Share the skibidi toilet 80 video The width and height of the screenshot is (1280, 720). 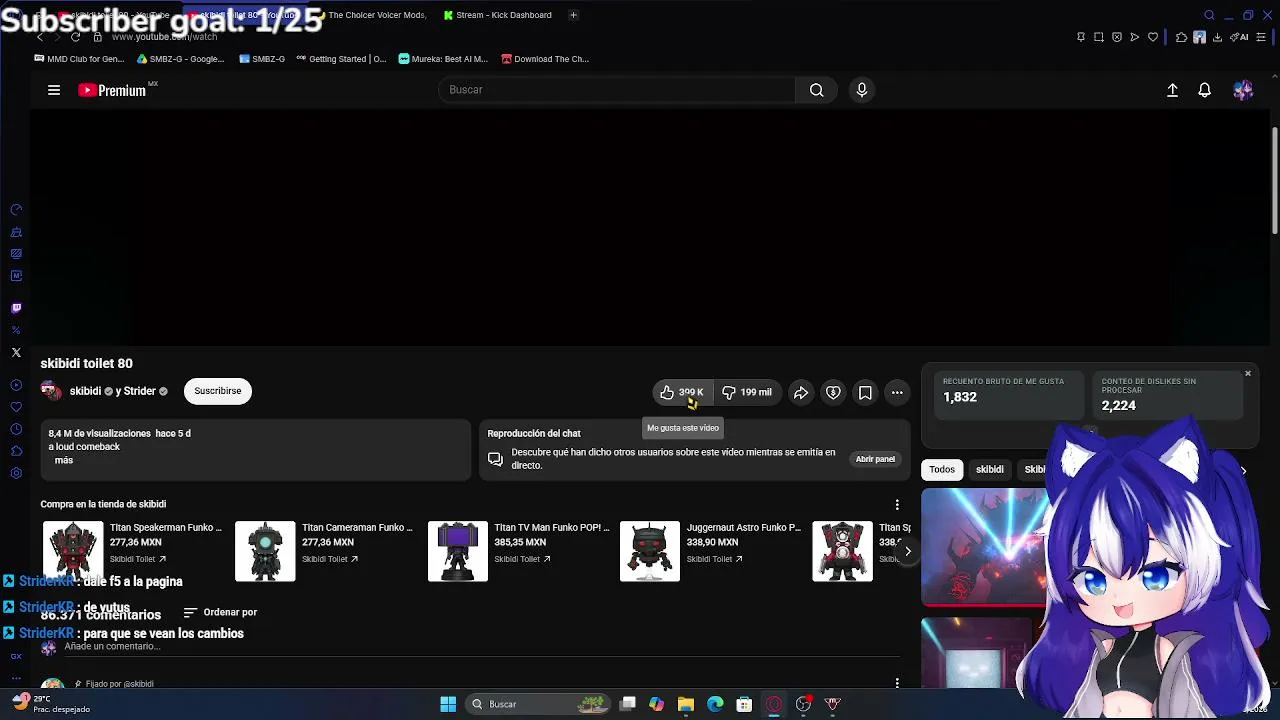pos(801,392)
